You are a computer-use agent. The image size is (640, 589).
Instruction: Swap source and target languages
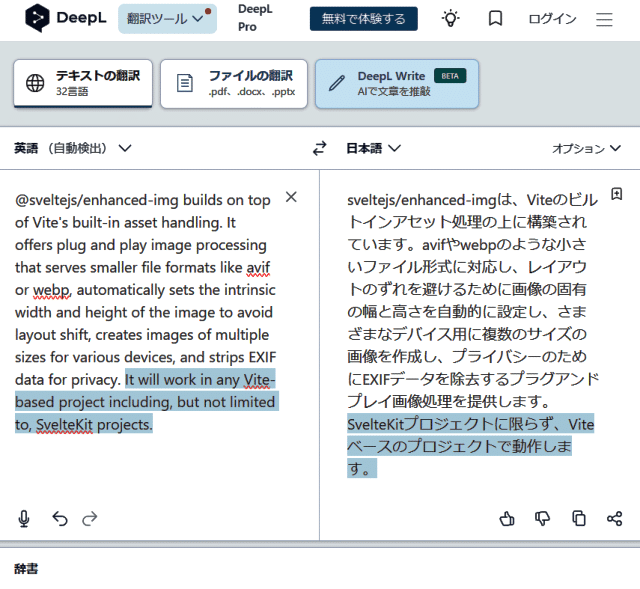coord(320,148)
